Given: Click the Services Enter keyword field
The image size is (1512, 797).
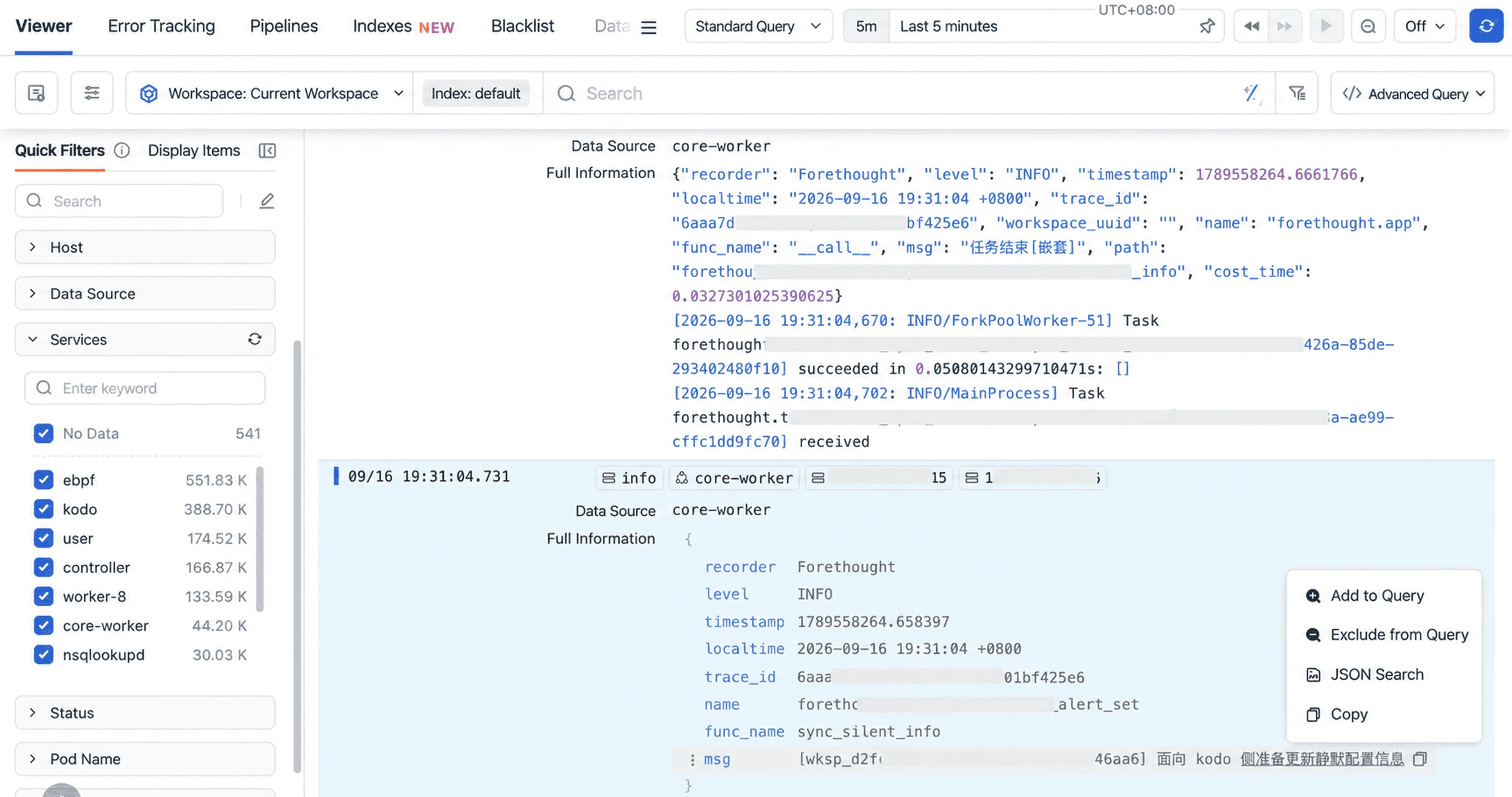Looking at the screenshot, I should tap(145, 388).
